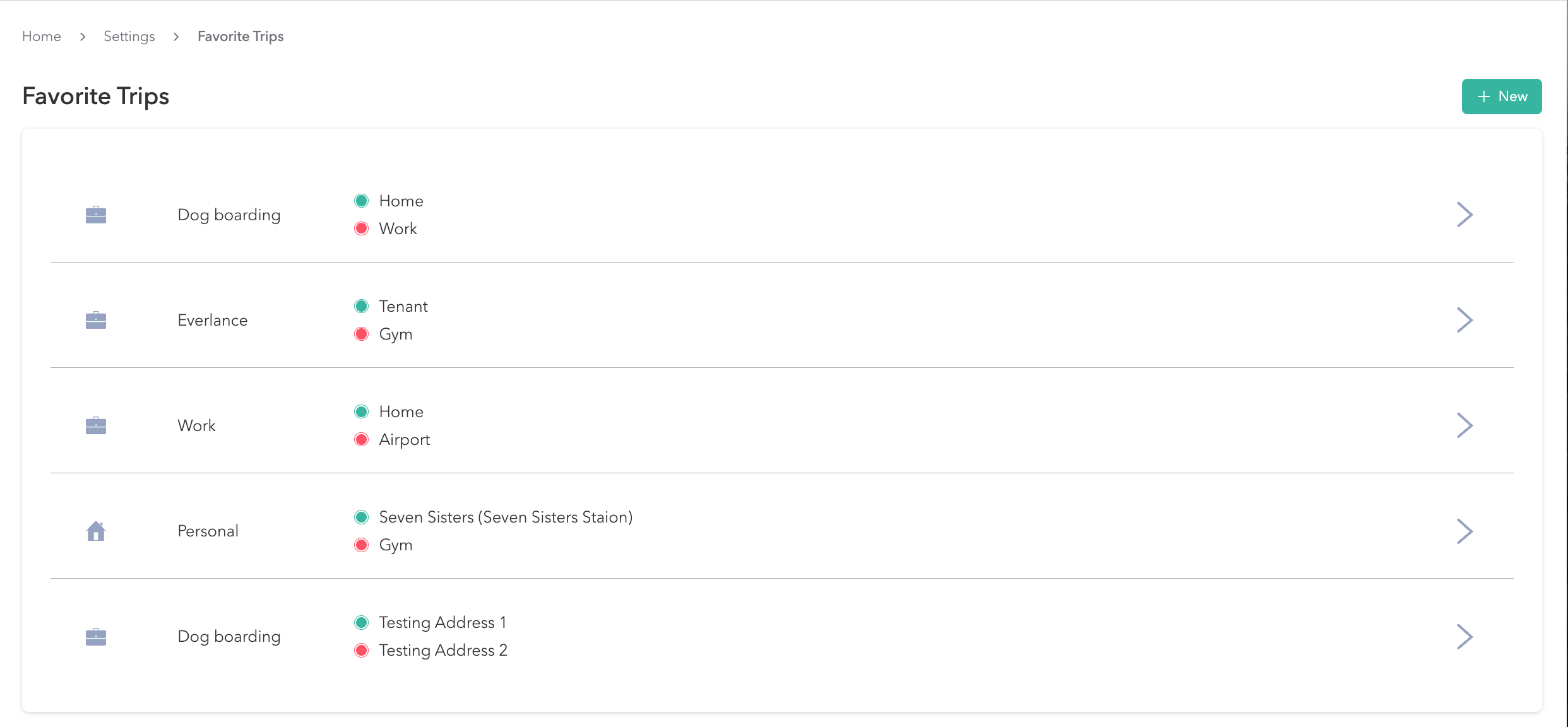The height and width of the screenshot is (727, 1568).
Task: Click the plus icon inside the New button
Action: [x=1483, y=96]
